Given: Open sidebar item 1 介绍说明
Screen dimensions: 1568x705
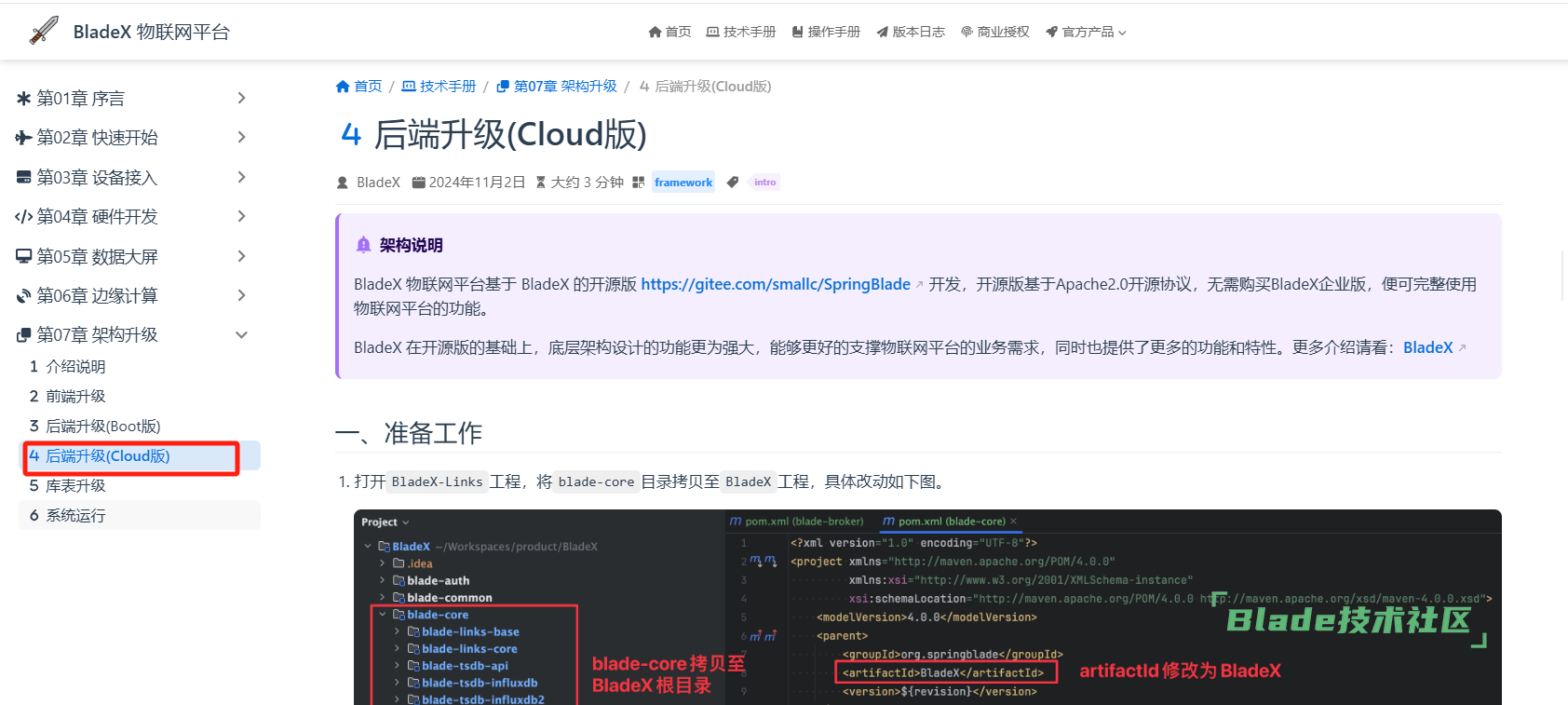Looking at the screenshot, I should 140,367.
